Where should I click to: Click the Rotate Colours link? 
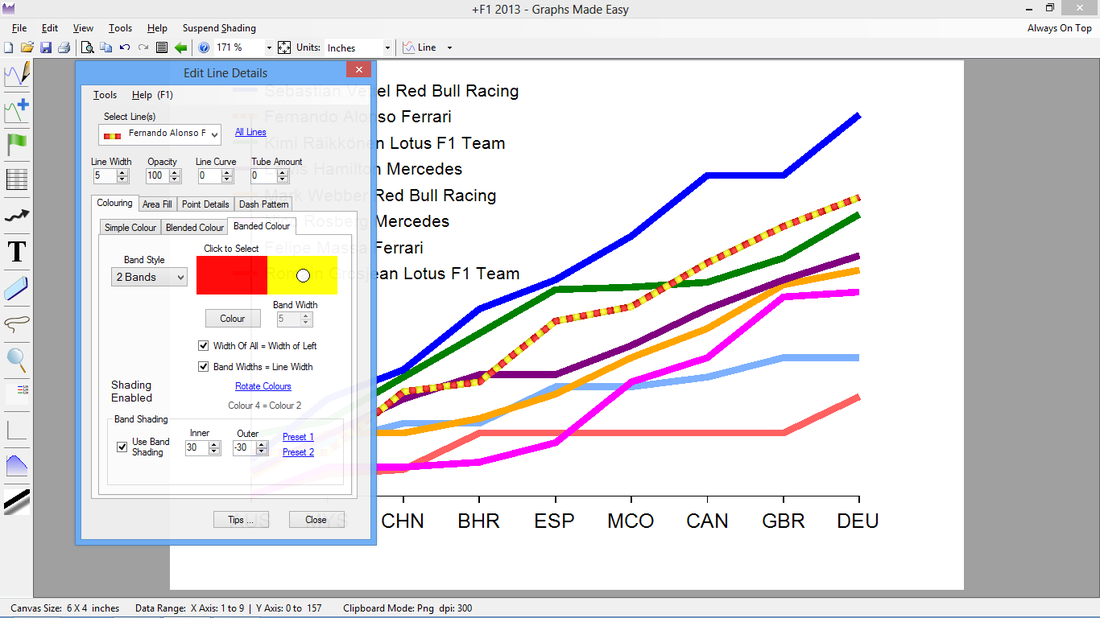pyautogui.click(x=263, y=386)
